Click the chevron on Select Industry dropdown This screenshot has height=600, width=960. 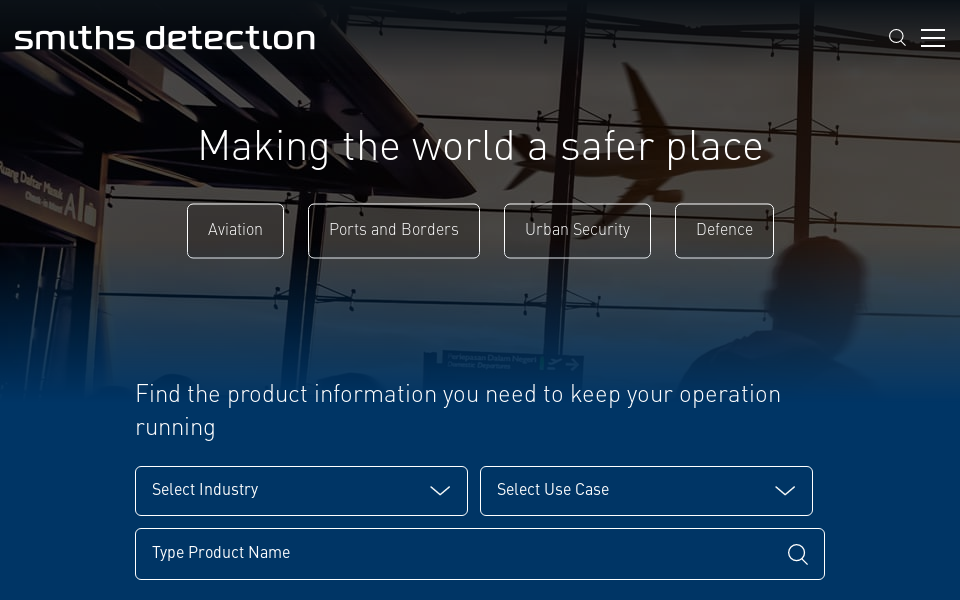click(440, 491)
